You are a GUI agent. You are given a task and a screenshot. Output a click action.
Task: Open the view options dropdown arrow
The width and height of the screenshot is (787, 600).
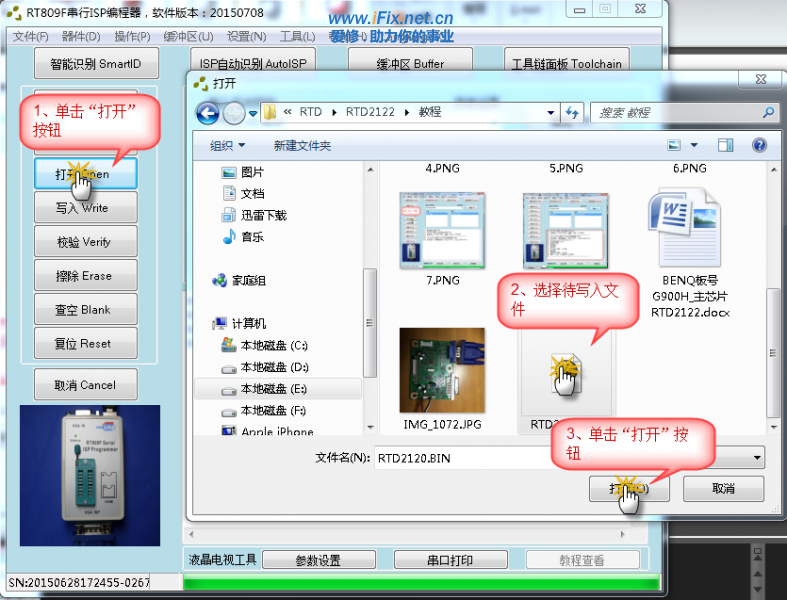click(694, 145)
